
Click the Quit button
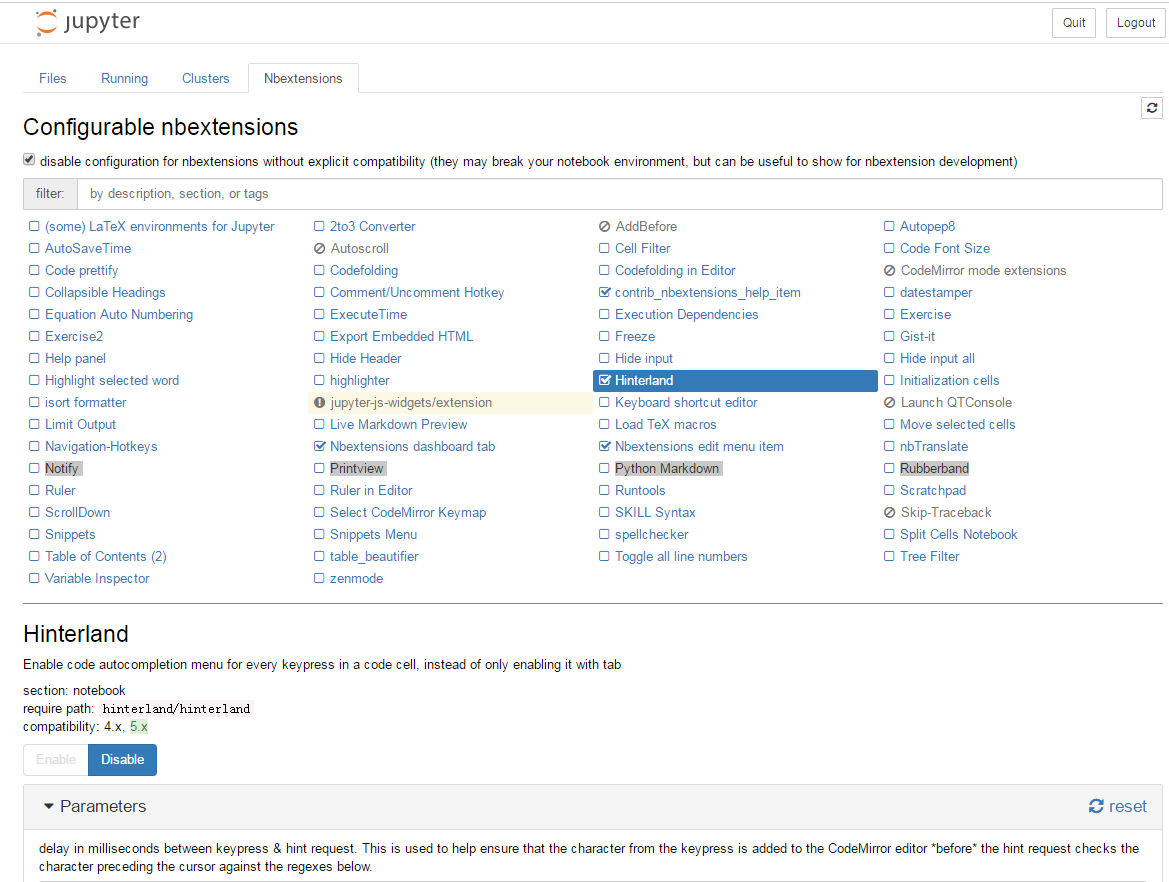point(1074,22)
